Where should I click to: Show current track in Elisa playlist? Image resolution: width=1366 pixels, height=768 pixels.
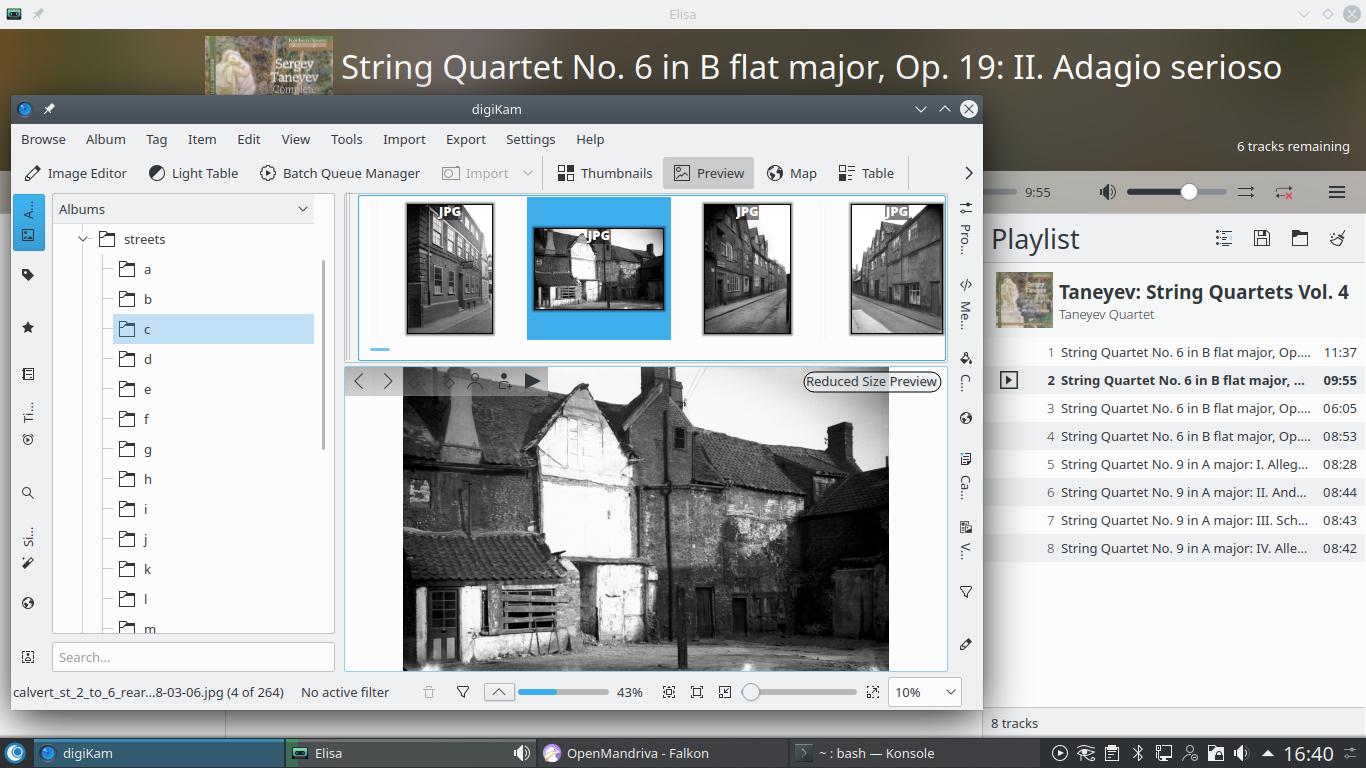1224,238
